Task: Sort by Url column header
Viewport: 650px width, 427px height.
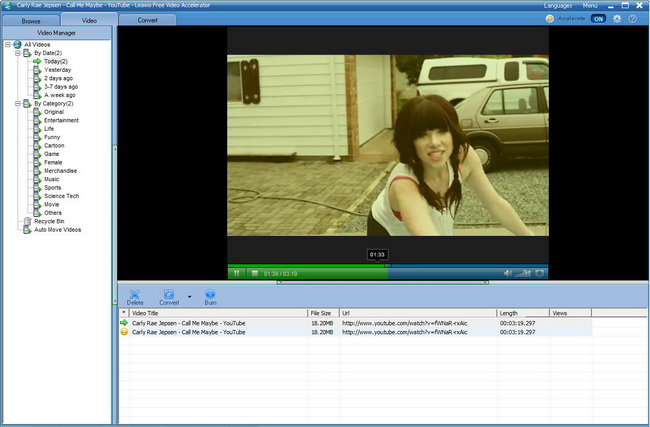Action: pyautogui.click(x=418, y=313)
